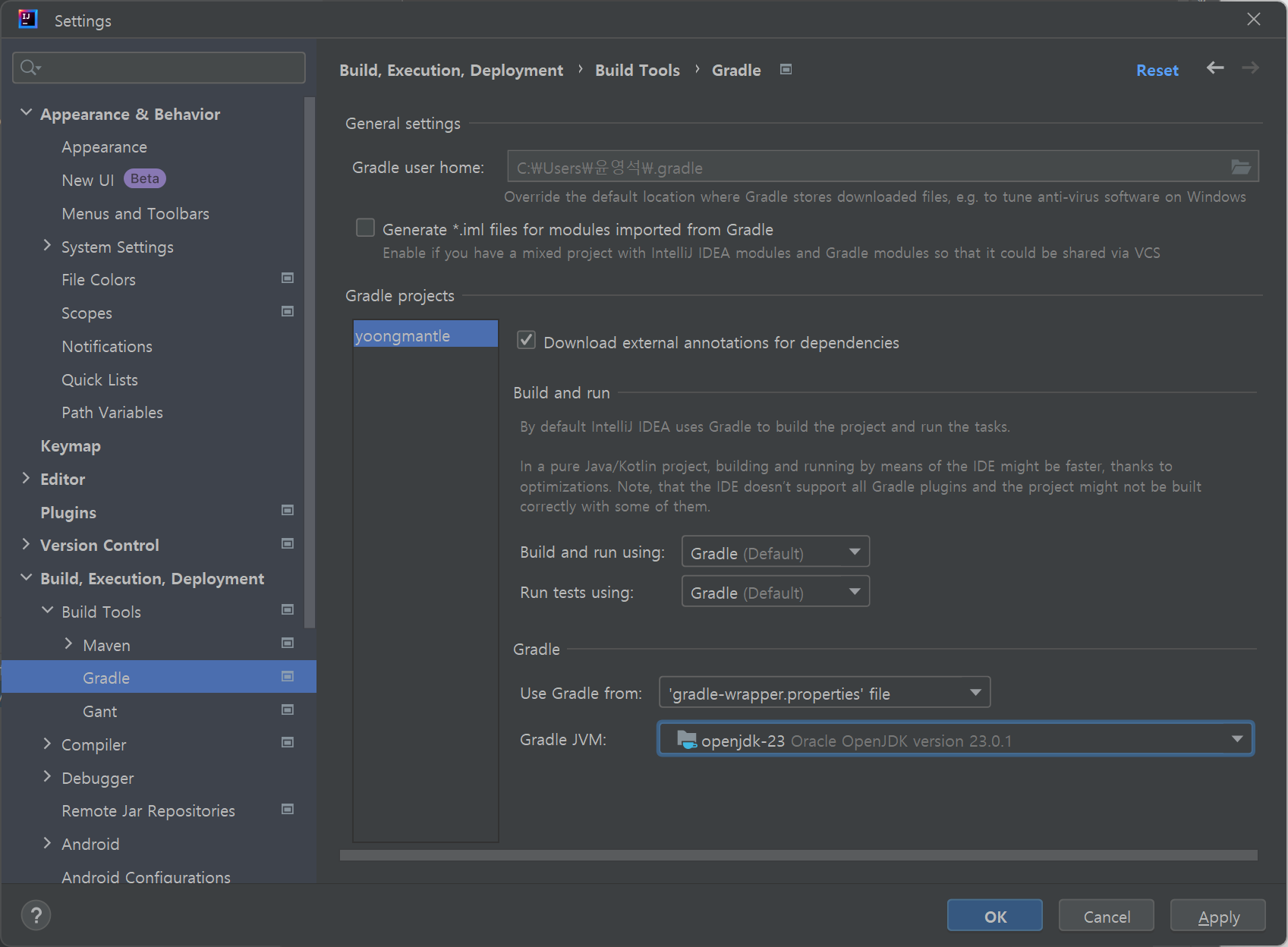This screenshot has height=947, width=1288.
Task: Expand the System Settings node
Action: pyautogui.click(x=47, y=246)
